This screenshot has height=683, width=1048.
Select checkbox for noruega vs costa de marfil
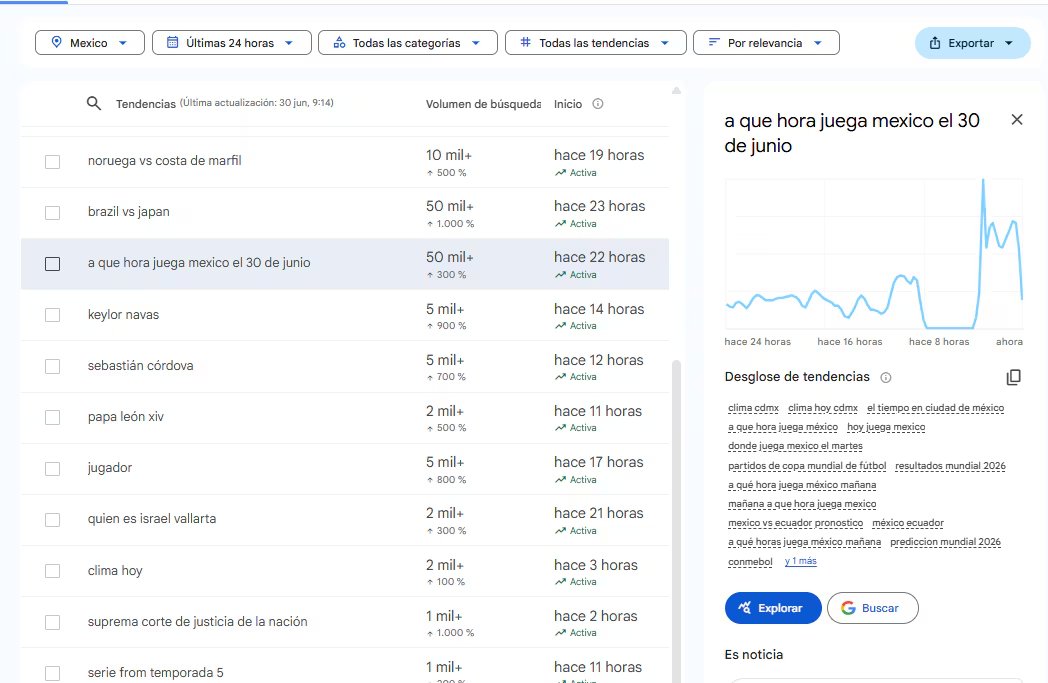tap(52, 162)
